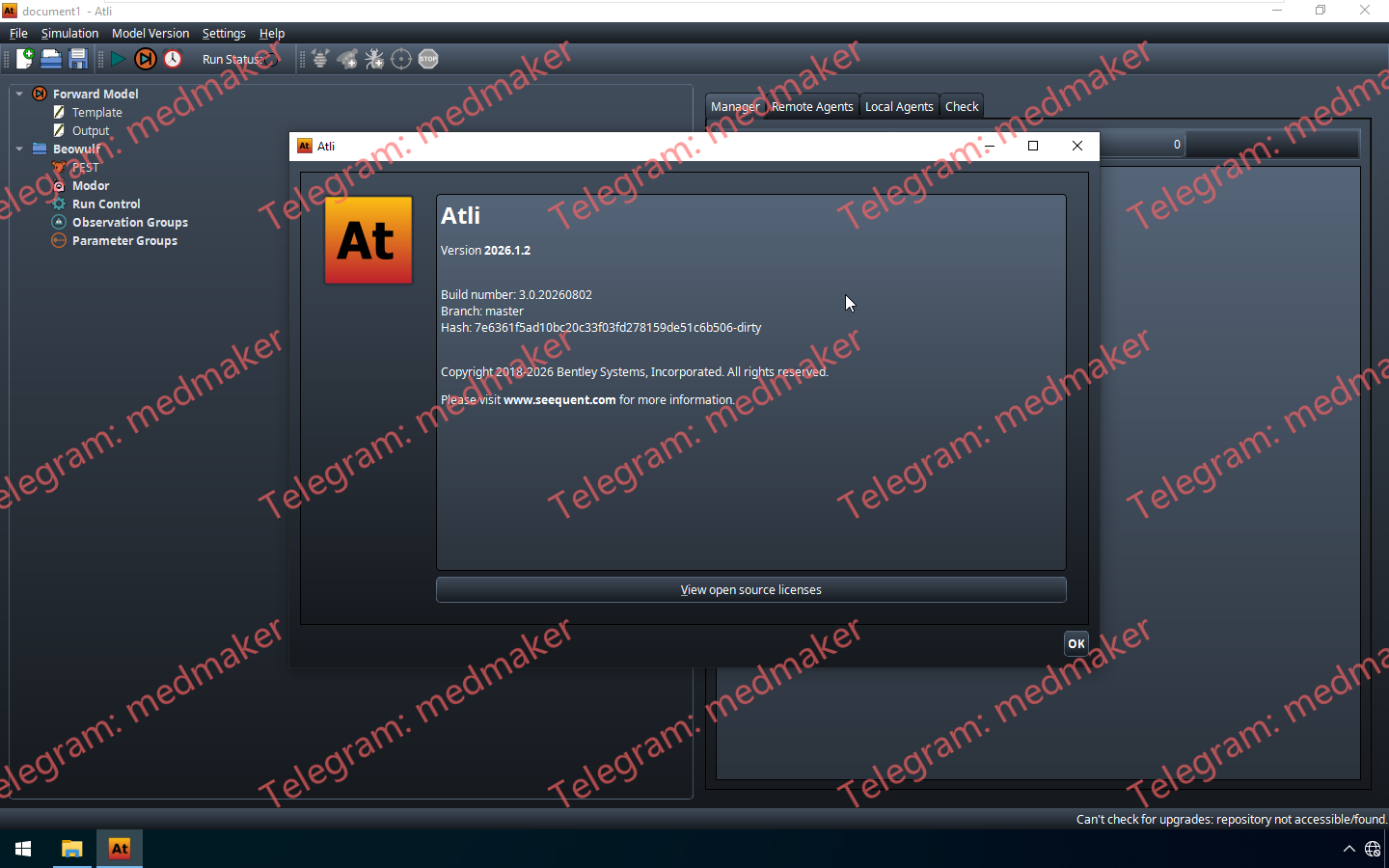Viewport: 1389px width, 868px height.
Task: Save the document with the floppy disk icon
Action: pos(78,59)
